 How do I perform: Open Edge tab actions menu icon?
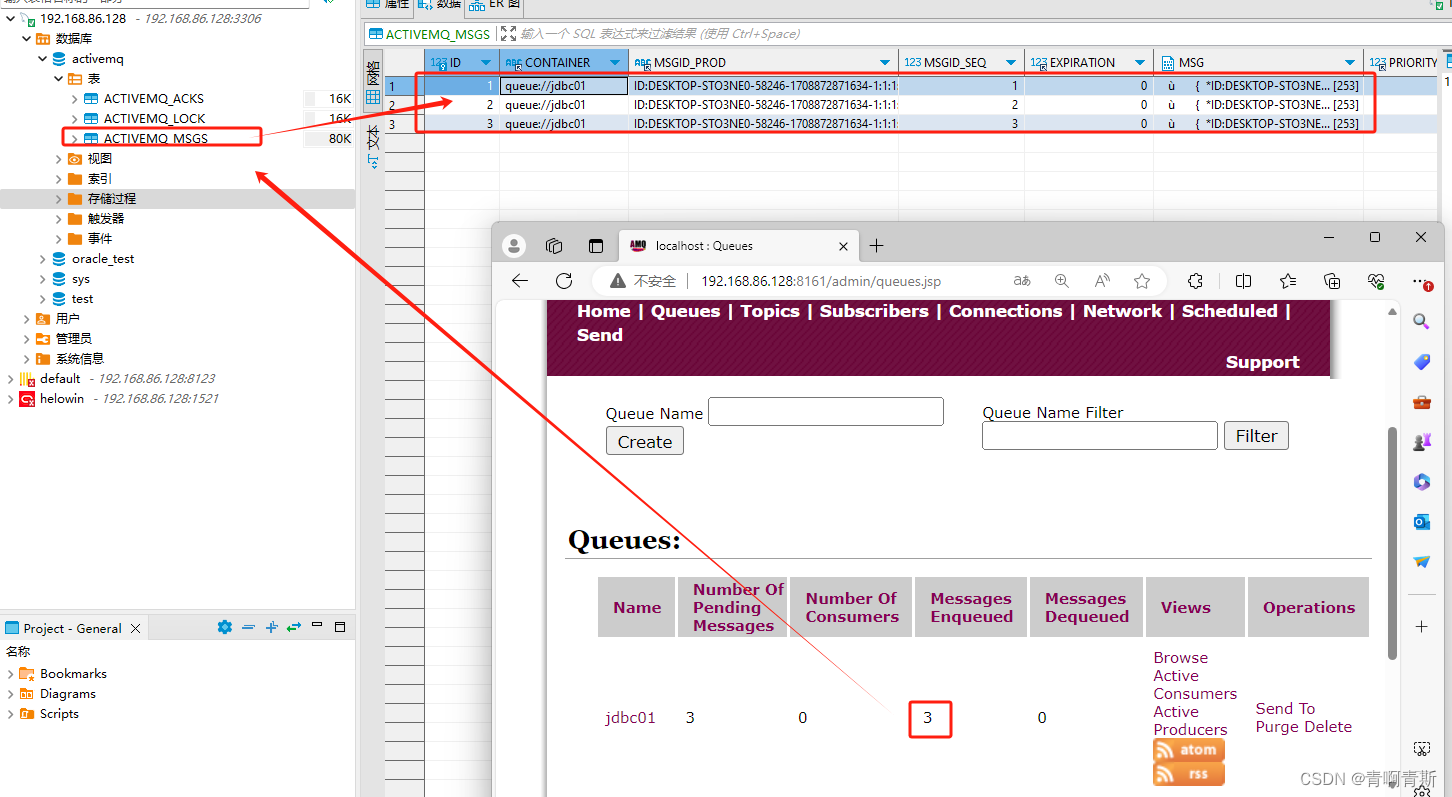point(596,246)
